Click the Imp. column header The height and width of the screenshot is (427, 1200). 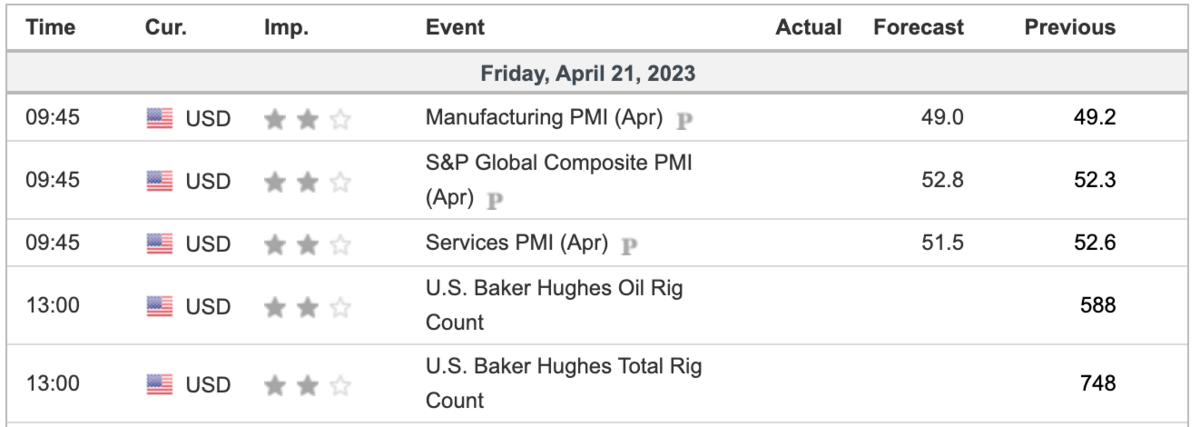point(286,28)
